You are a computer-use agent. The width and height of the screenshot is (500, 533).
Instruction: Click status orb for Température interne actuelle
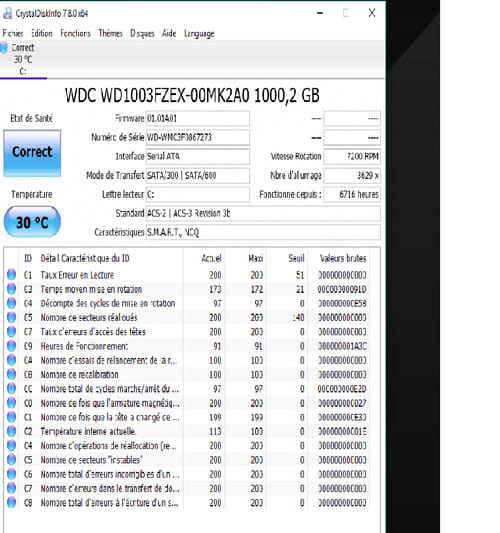(x=11, y=431)
